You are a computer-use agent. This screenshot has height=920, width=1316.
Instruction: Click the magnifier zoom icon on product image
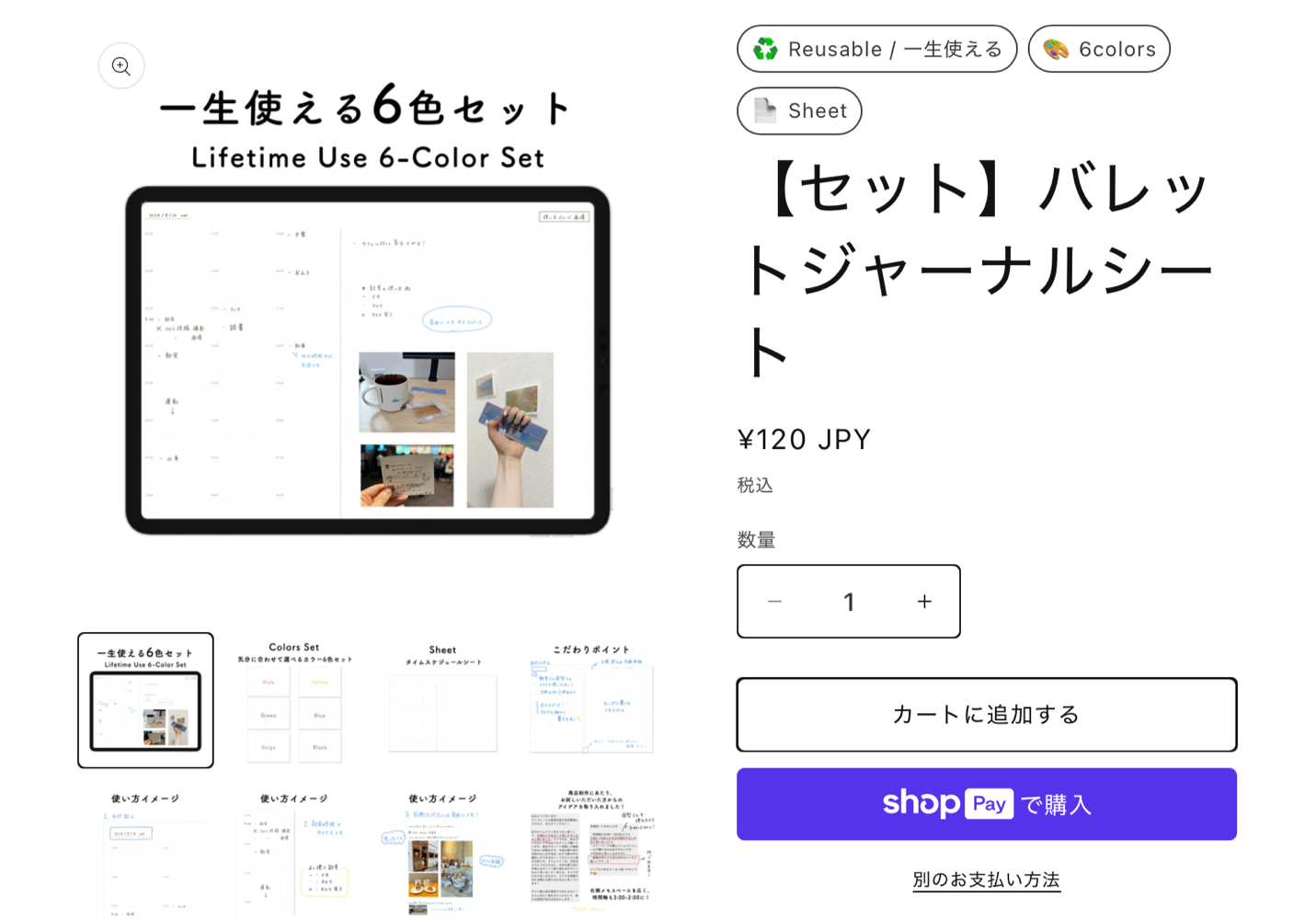[121, 66]
